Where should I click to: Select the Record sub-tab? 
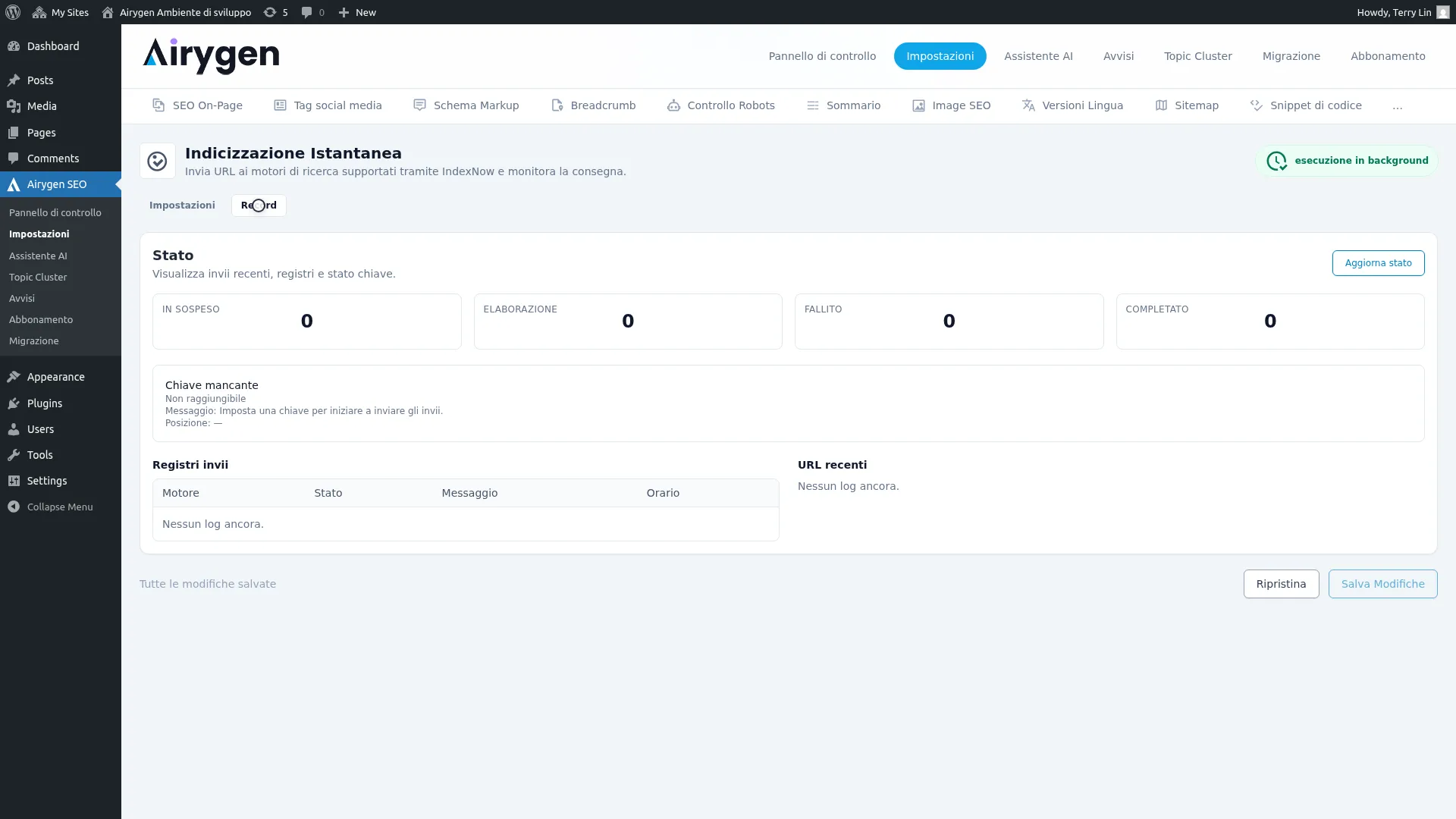[259, 206]
